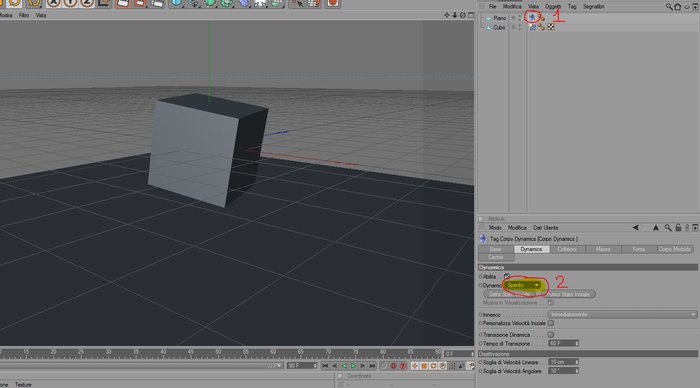700x388 pixels.
Task: Toggle the Transizione Dinamica checkbox
Action: [x=551, y=334]
